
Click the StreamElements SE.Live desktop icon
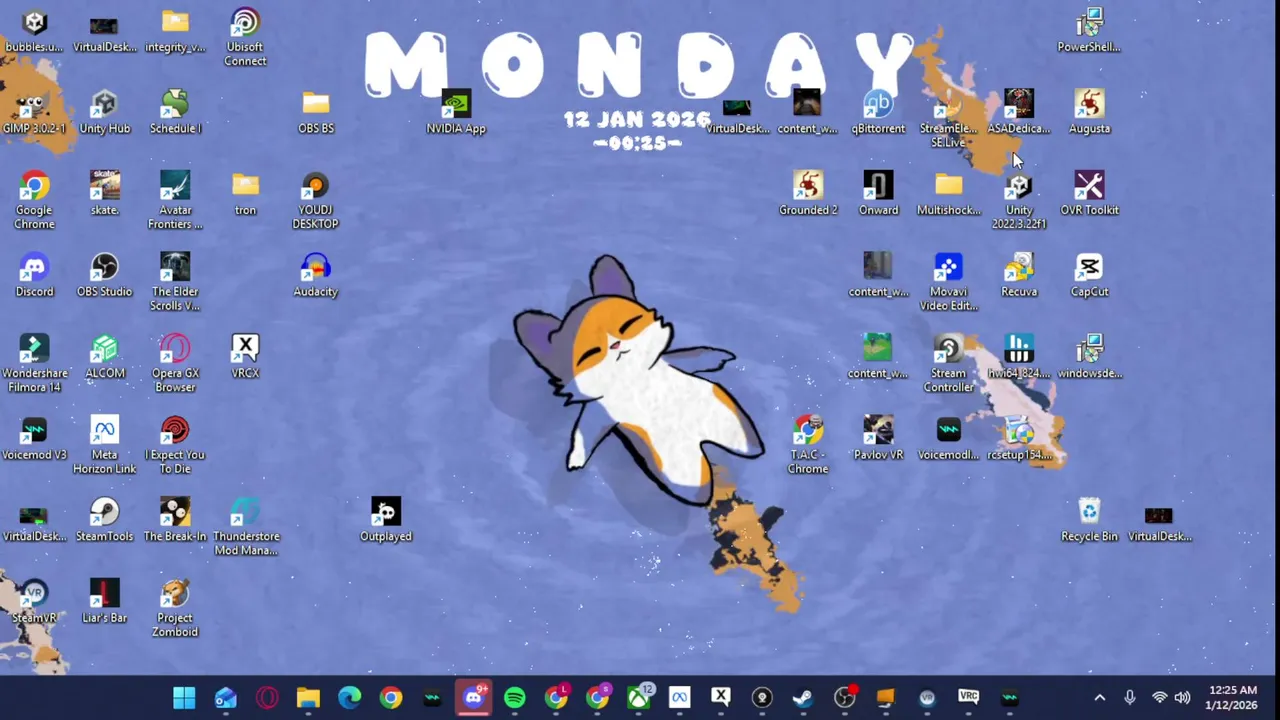948,119
